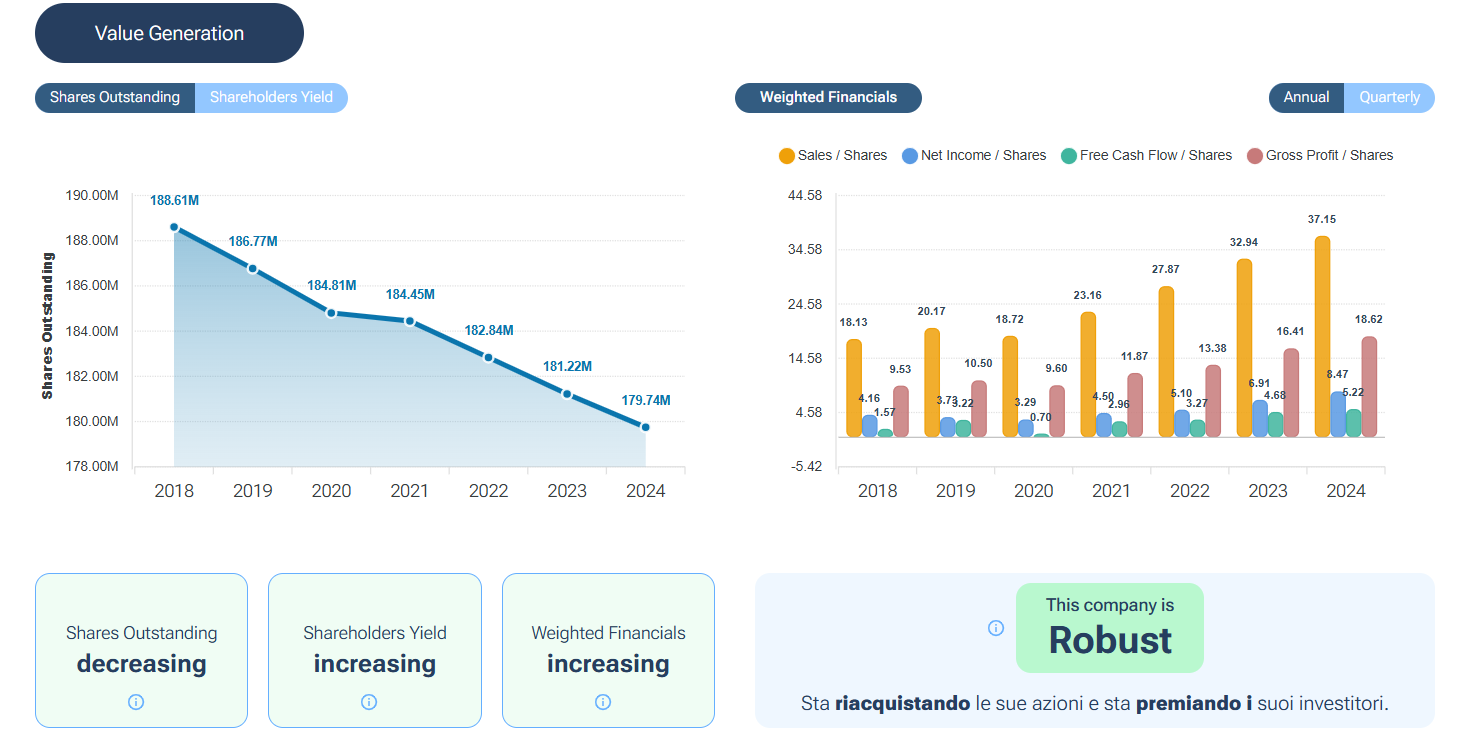Click the Value Generation header button
The height and width of the screenshot is (751, 1475).
coord(169,34)
